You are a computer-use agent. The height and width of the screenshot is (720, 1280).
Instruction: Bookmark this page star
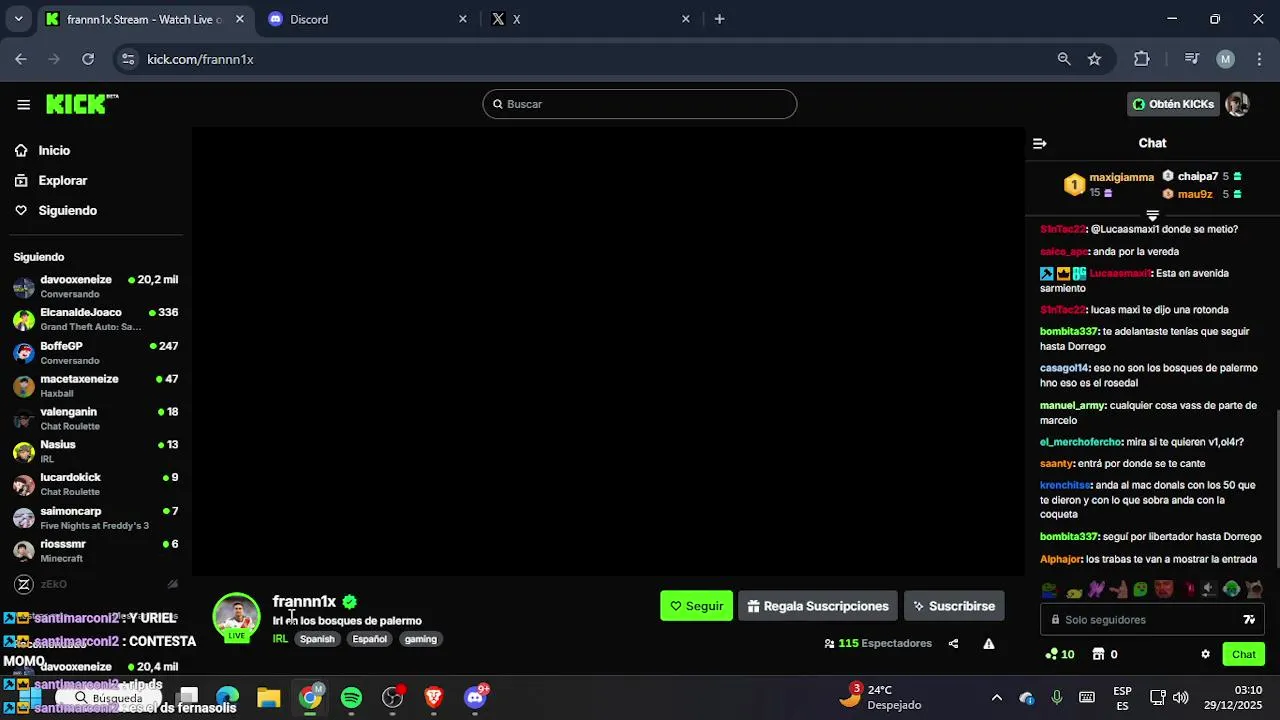point(1094,59)
